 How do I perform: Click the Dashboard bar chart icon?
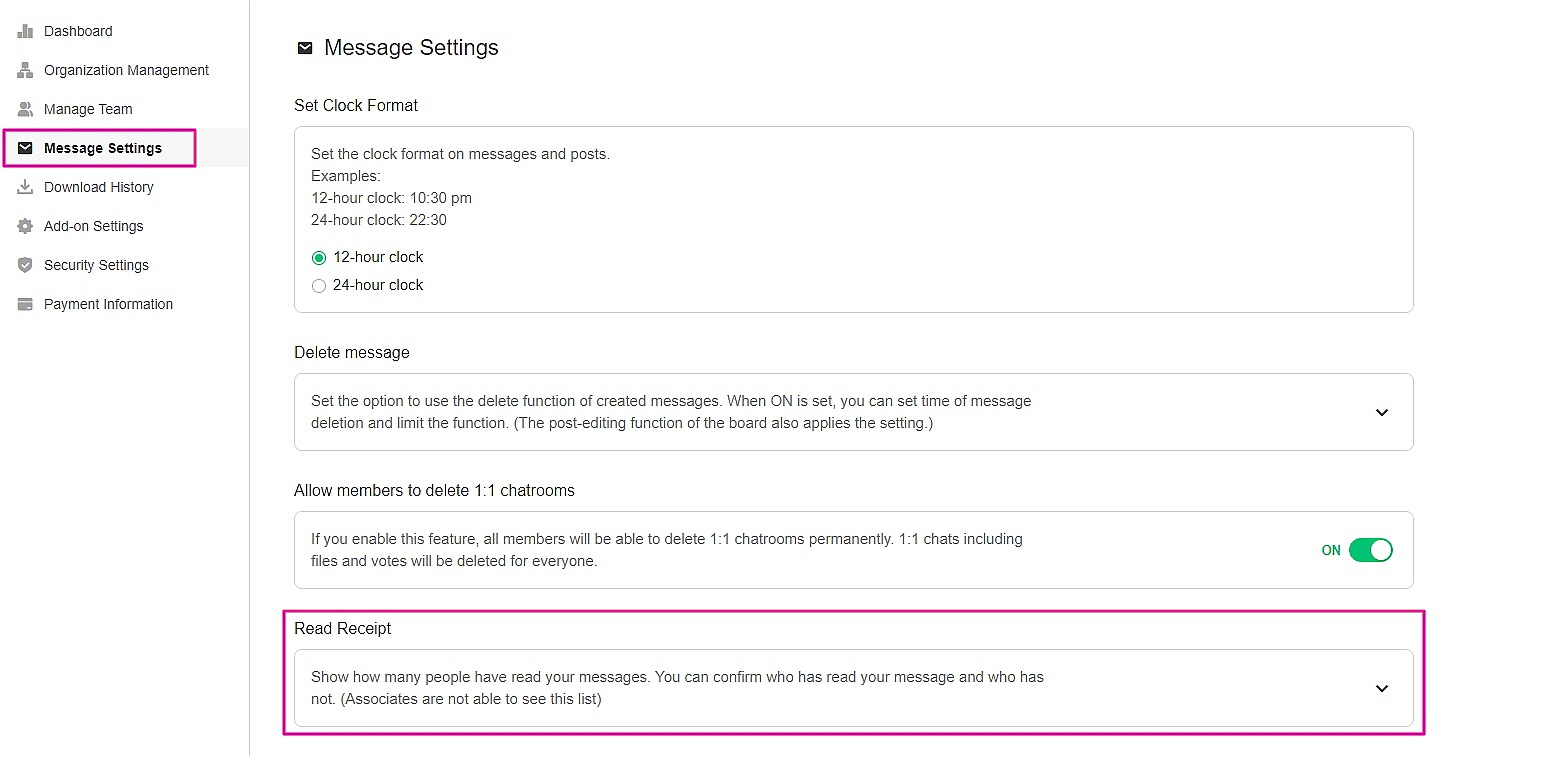[25, 31]
